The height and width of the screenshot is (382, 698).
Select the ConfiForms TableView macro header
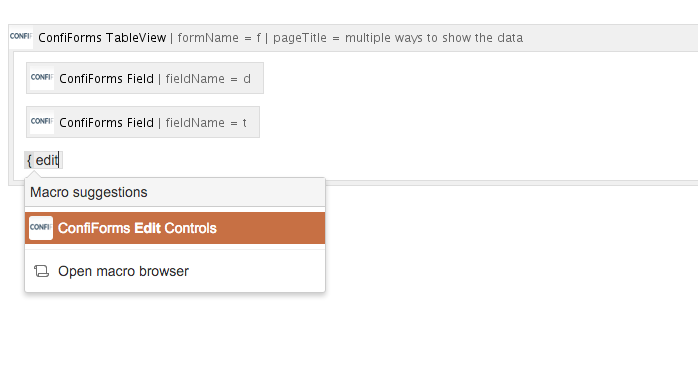coord(353,38)
